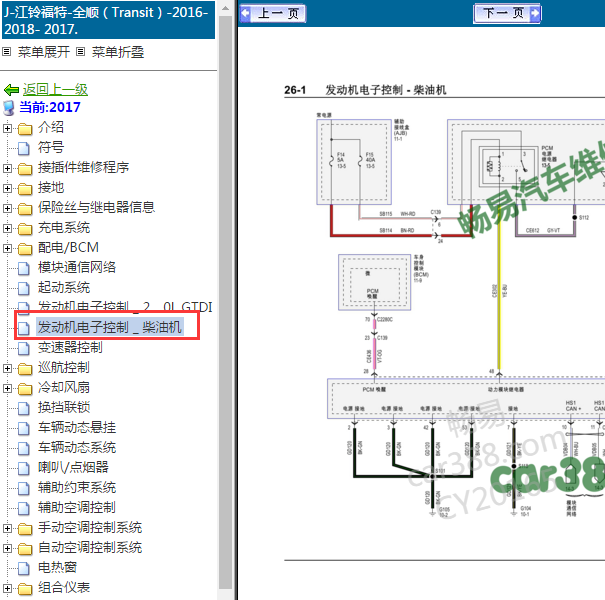
Task: Open the 符号 page
Action: pos(51,147)
